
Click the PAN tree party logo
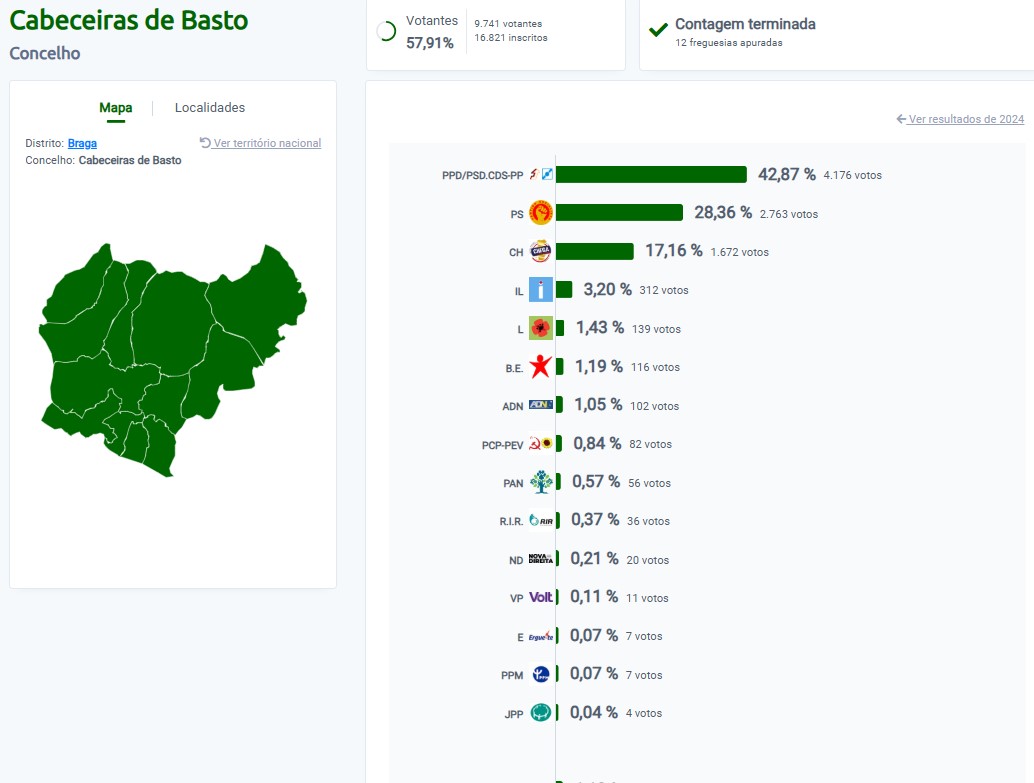tap(541, 482)
